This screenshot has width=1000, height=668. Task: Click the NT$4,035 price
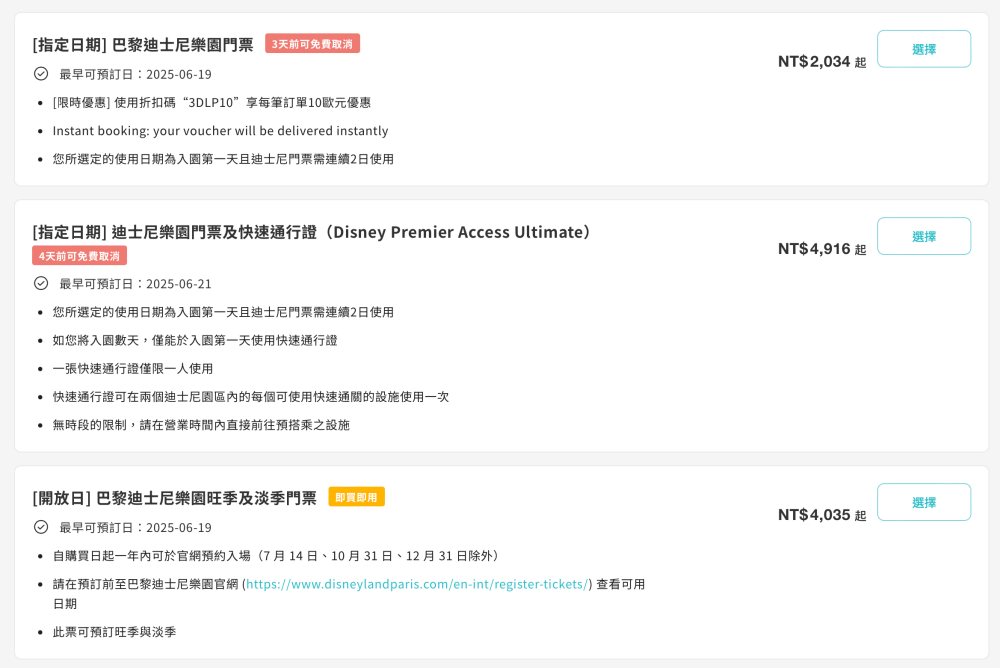814,515
